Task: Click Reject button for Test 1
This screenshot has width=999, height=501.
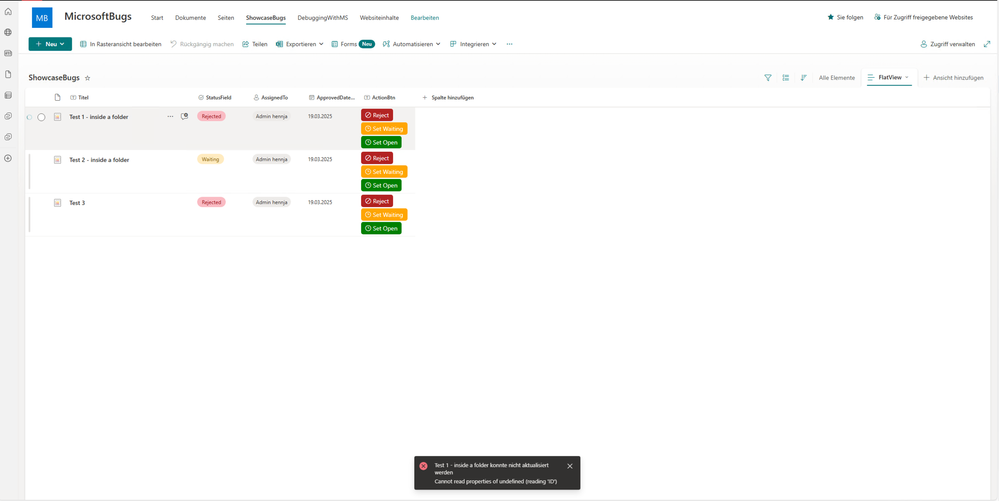Action: click(x=377, y=115)
